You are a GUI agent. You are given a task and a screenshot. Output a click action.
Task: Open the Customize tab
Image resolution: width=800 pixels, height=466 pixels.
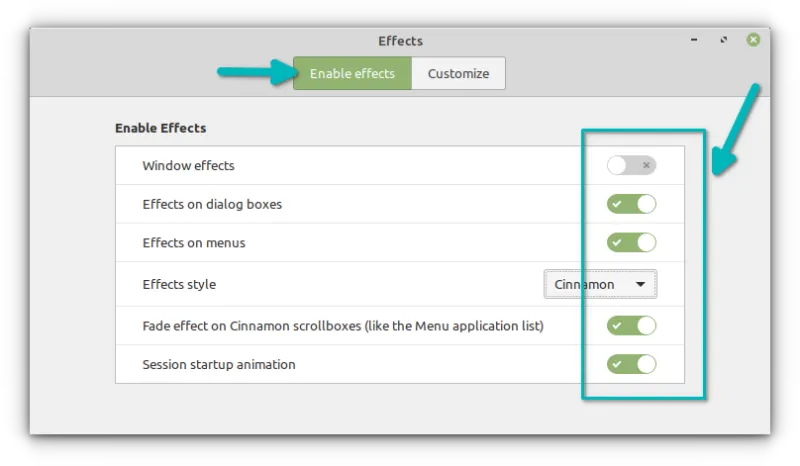(458, 73)
